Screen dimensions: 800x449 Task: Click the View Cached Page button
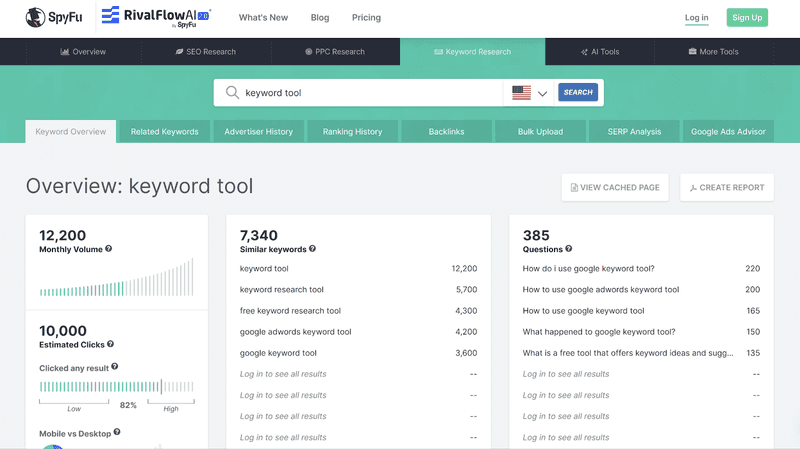[615, 187]
